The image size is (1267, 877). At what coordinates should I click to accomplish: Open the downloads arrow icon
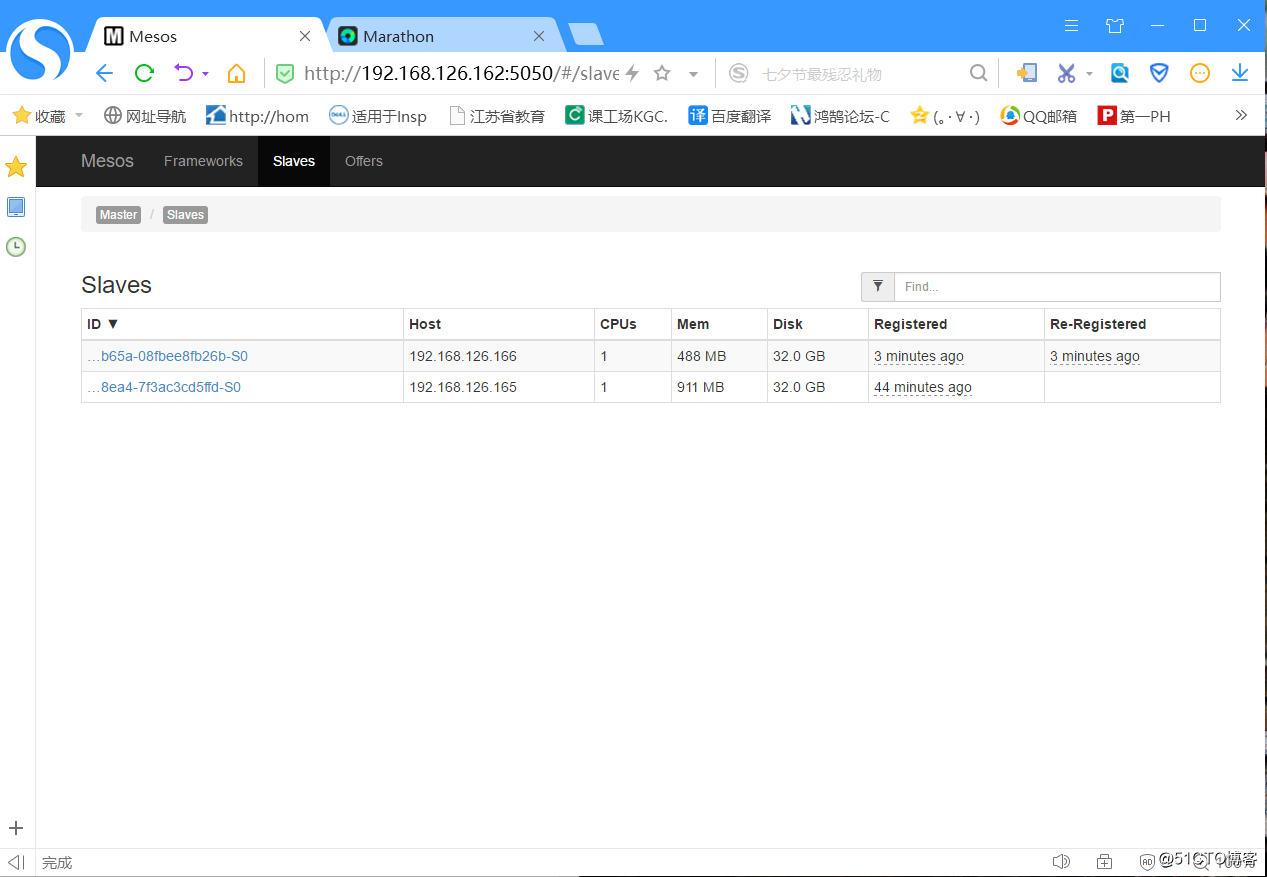(x=1240, y=73)
